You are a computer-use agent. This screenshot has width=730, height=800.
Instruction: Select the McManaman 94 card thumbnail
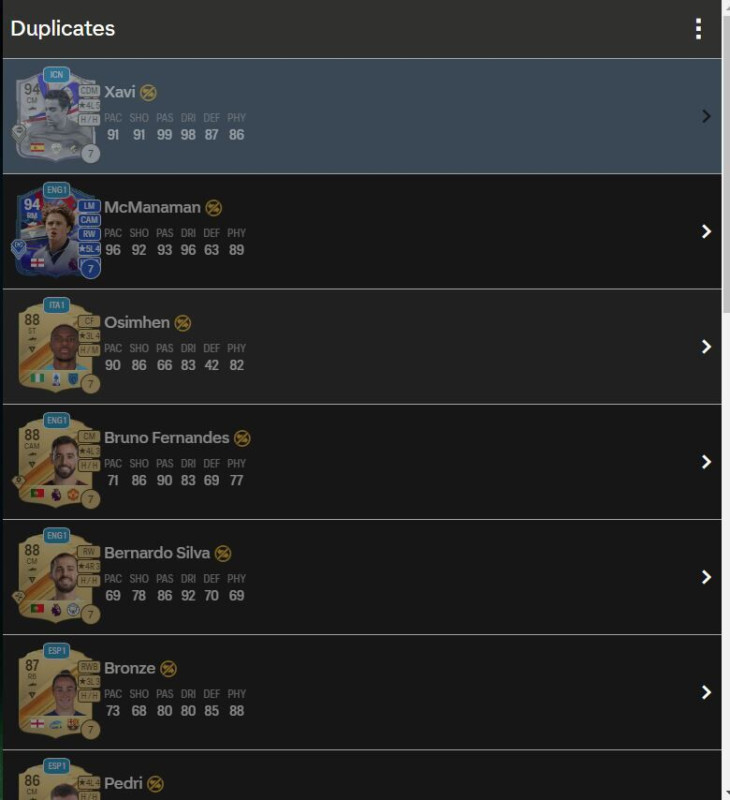point(57,230)
